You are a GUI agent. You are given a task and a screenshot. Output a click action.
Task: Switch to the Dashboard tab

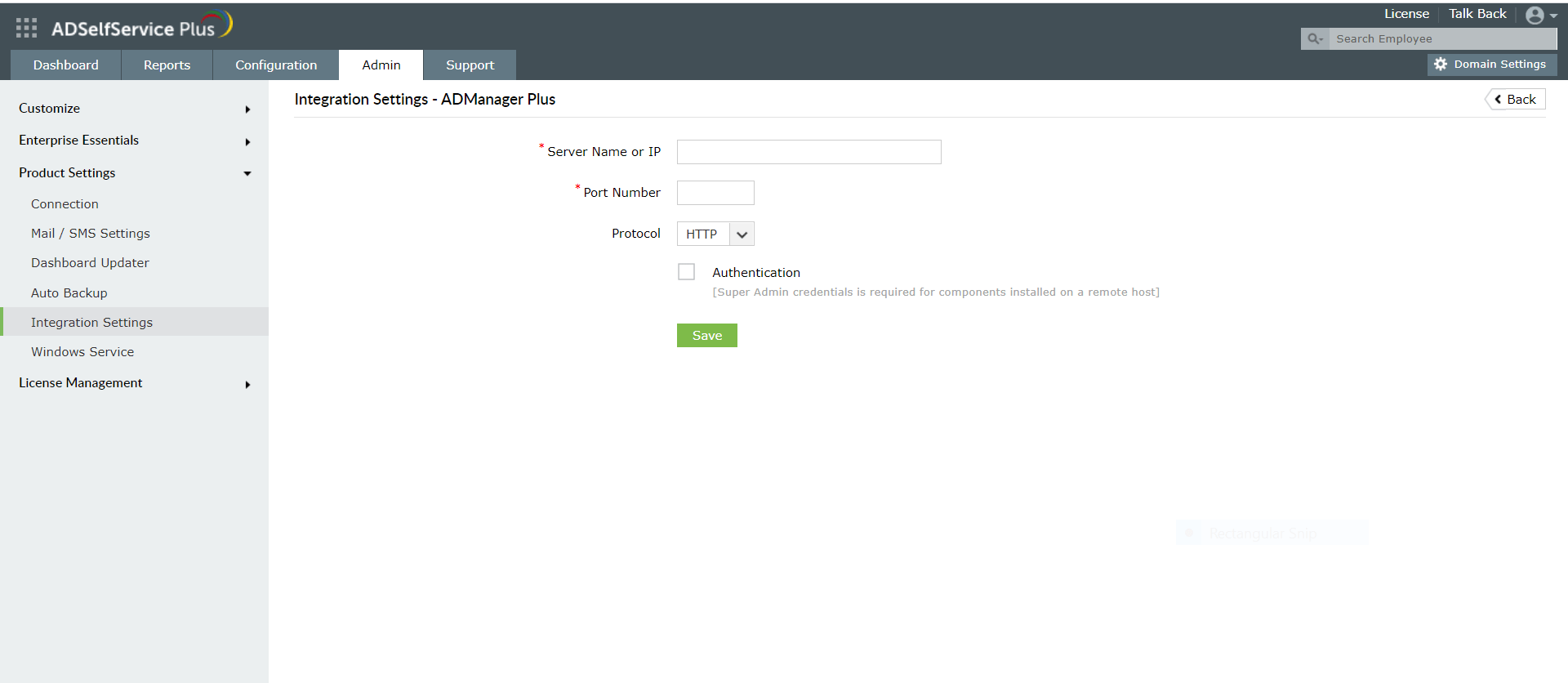tap(65, 65)
